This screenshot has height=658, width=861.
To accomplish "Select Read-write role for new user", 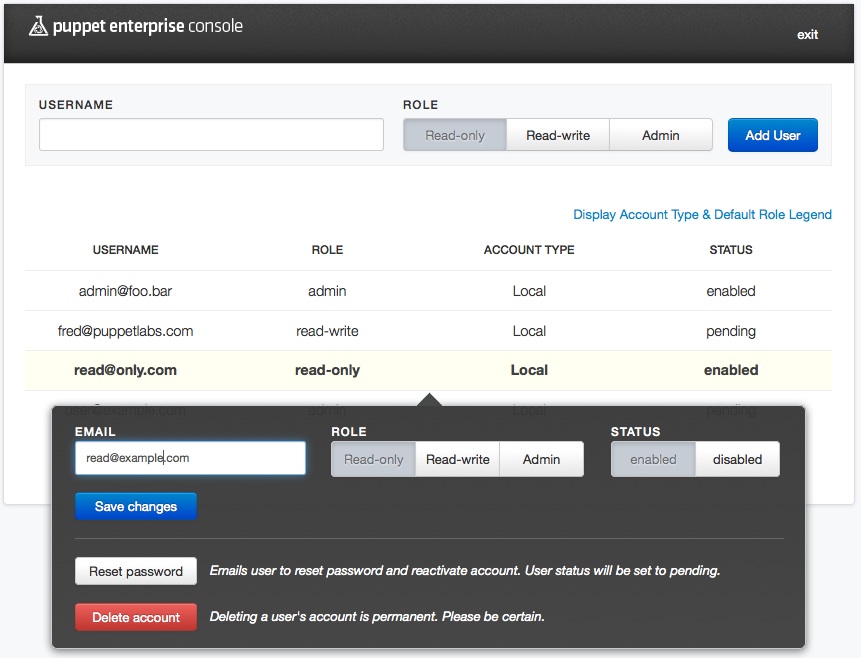I will pos(558,135).
